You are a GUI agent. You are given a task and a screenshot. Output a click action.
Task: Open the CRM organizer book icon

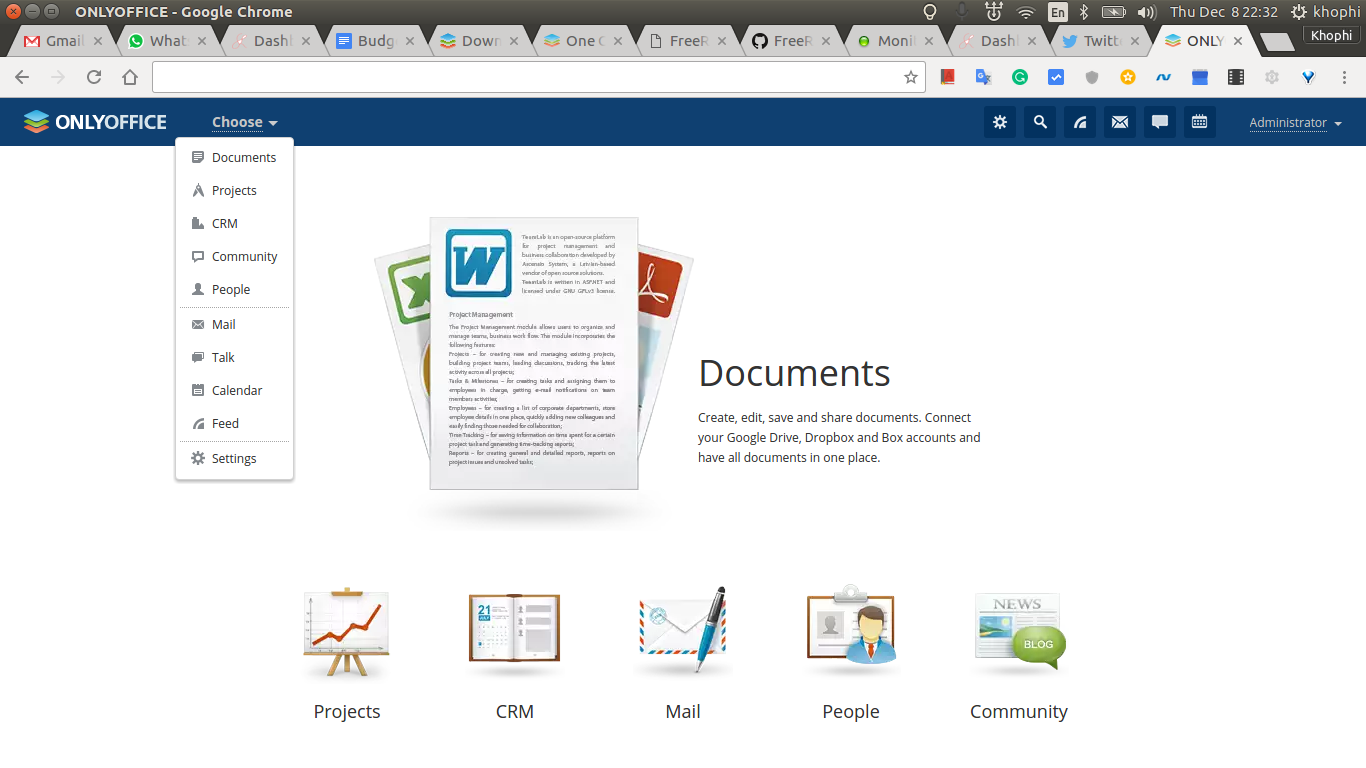514,629
